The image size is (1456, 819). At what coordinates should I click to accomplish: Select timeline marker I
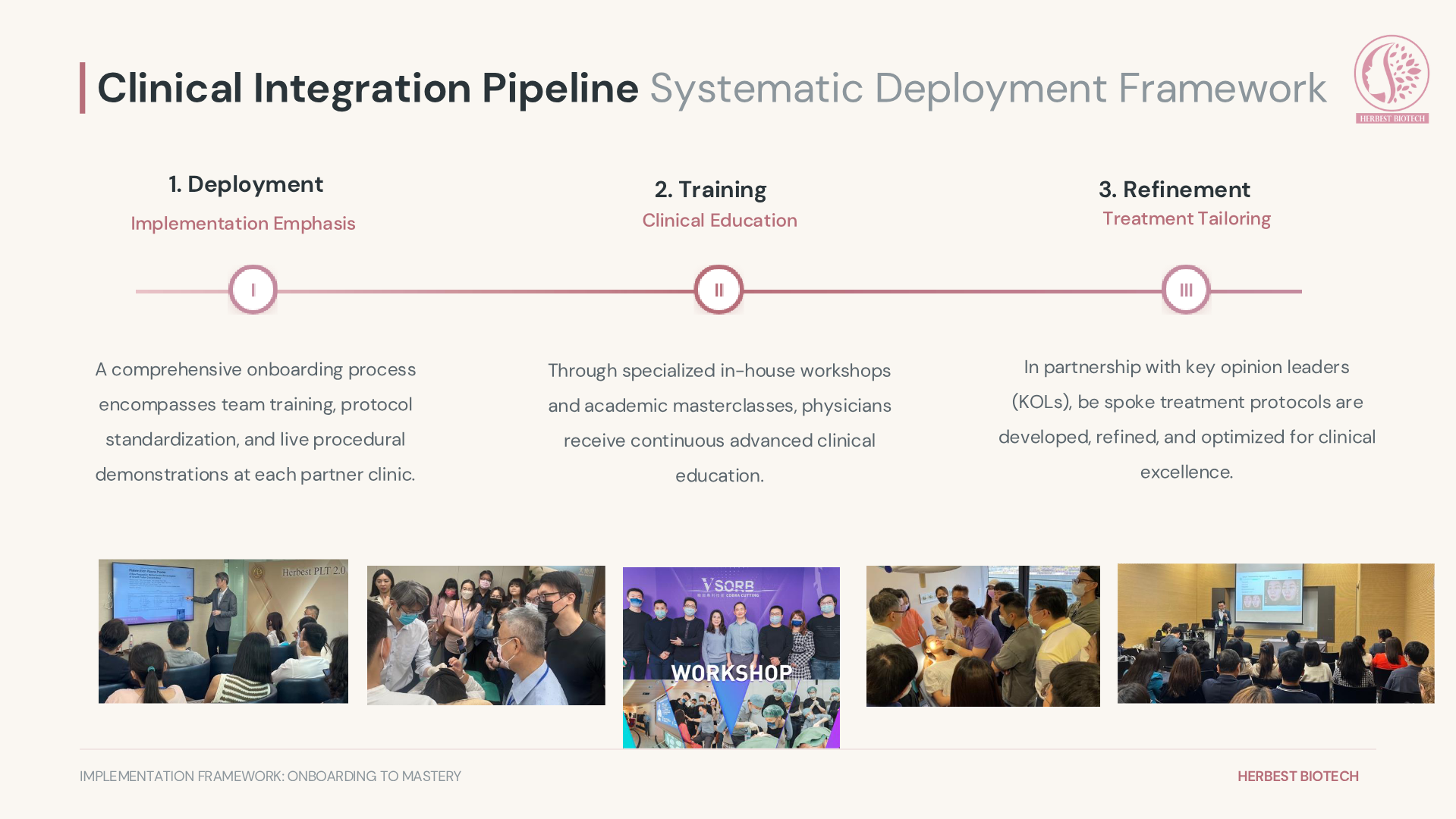point(253,290)
